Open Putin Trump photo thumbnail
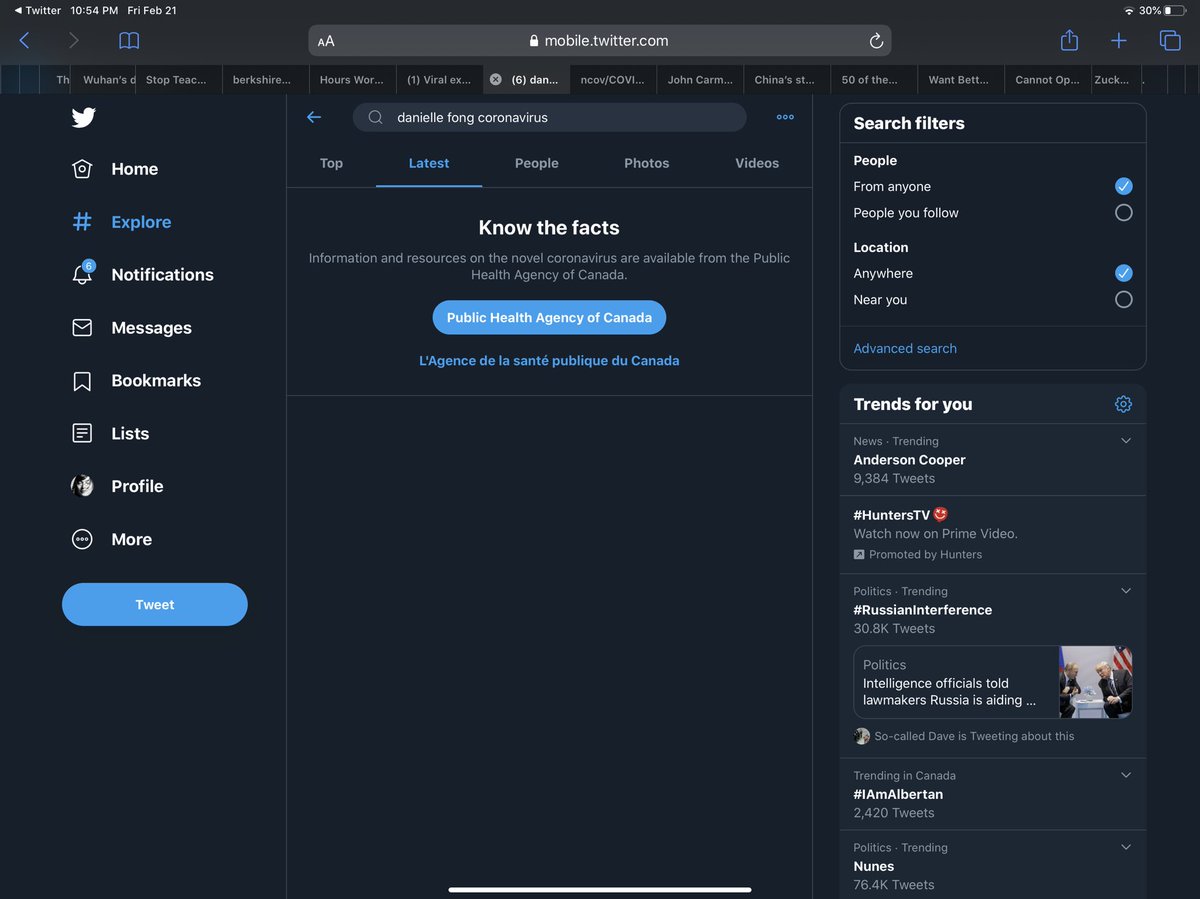1200x899 pixels. [x=1096, y=682]
